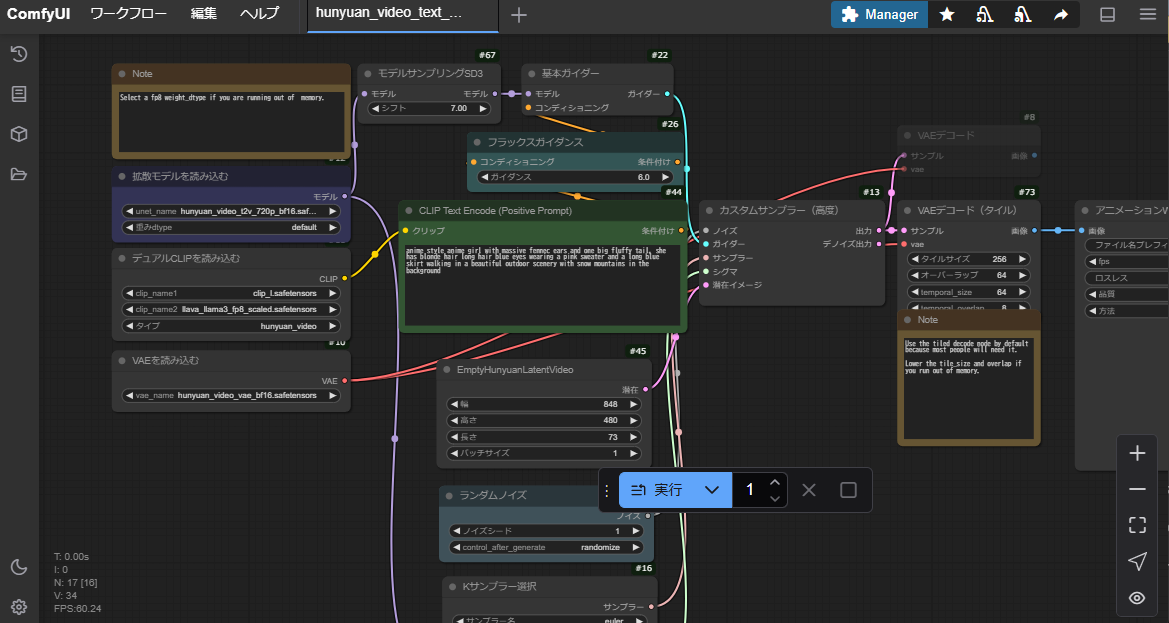Viewport: 1169px width, 623px height.
Task: Open the サンプラー名 euler selector
Action: pos(549,619)
